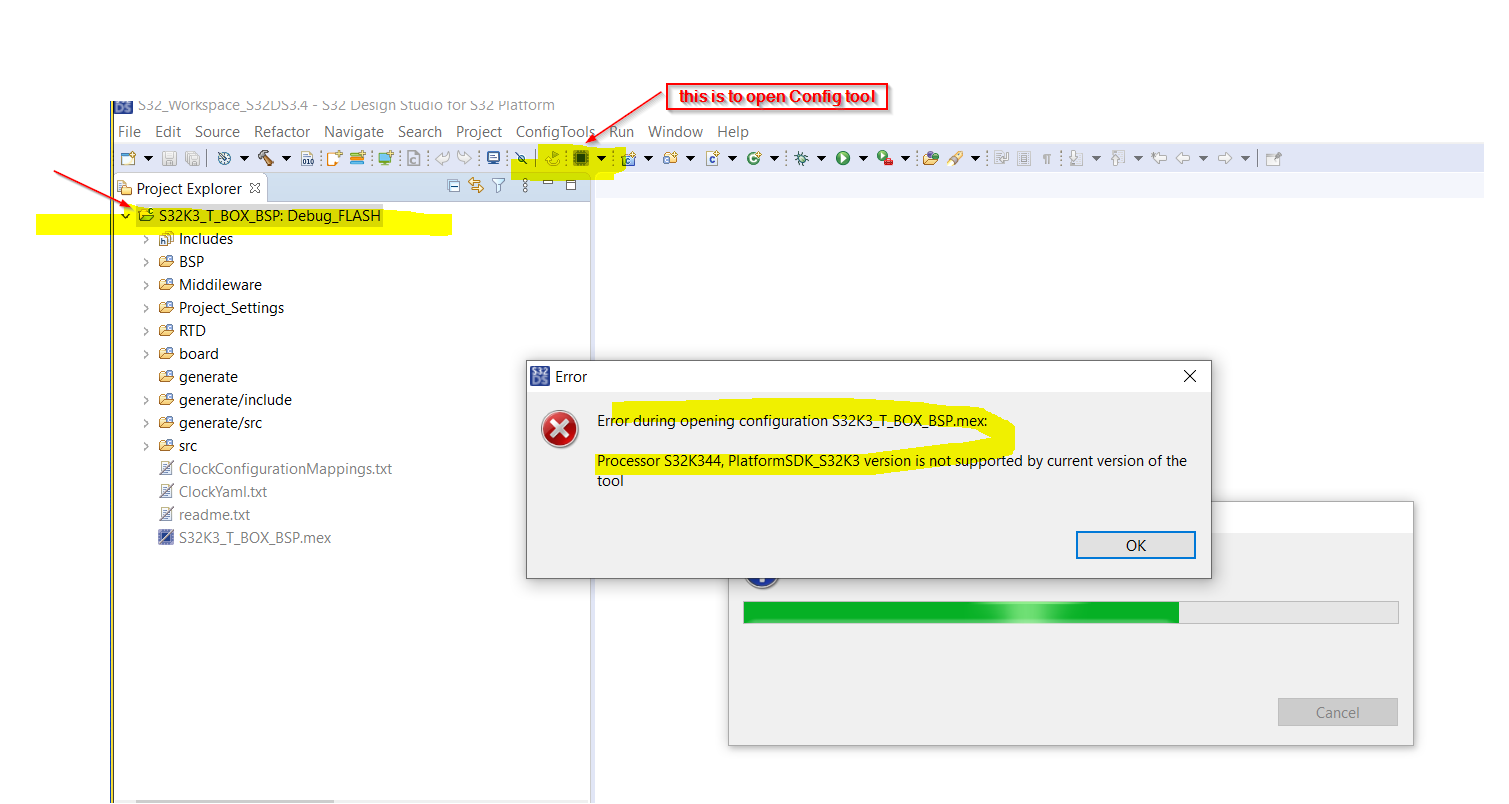The image size is (1509, 804).
Task: Expand the RTD folder
Action: point(147,330)
